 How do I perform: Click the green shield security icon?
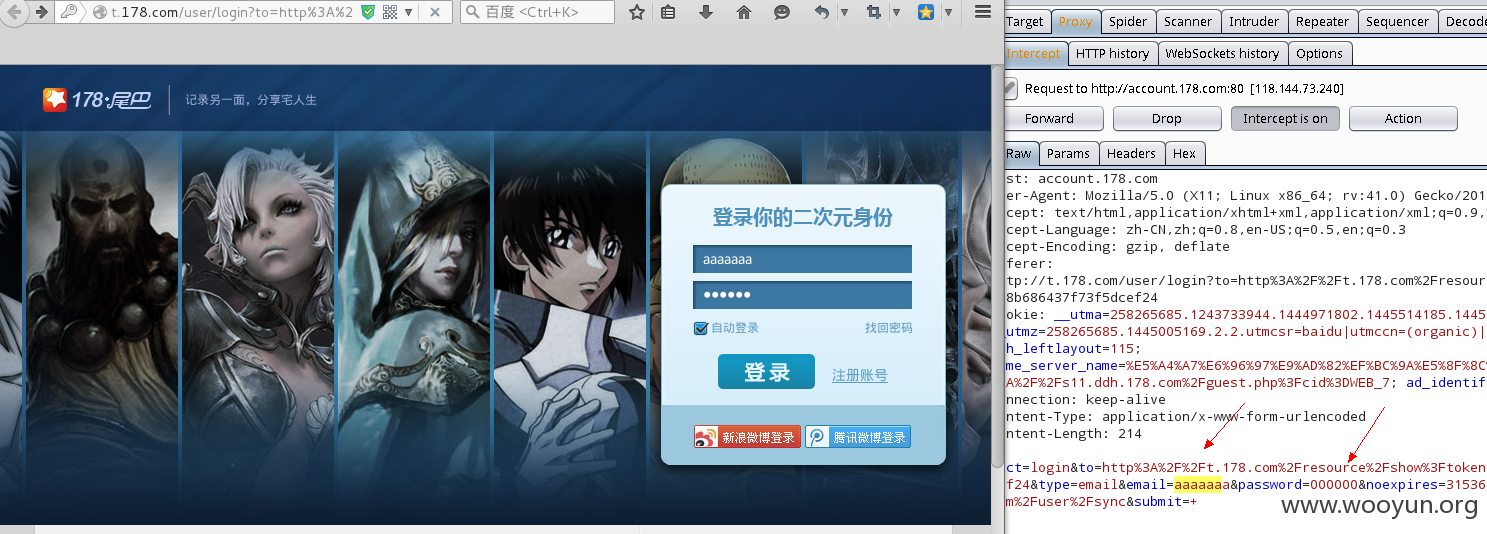tap(368, 12)
